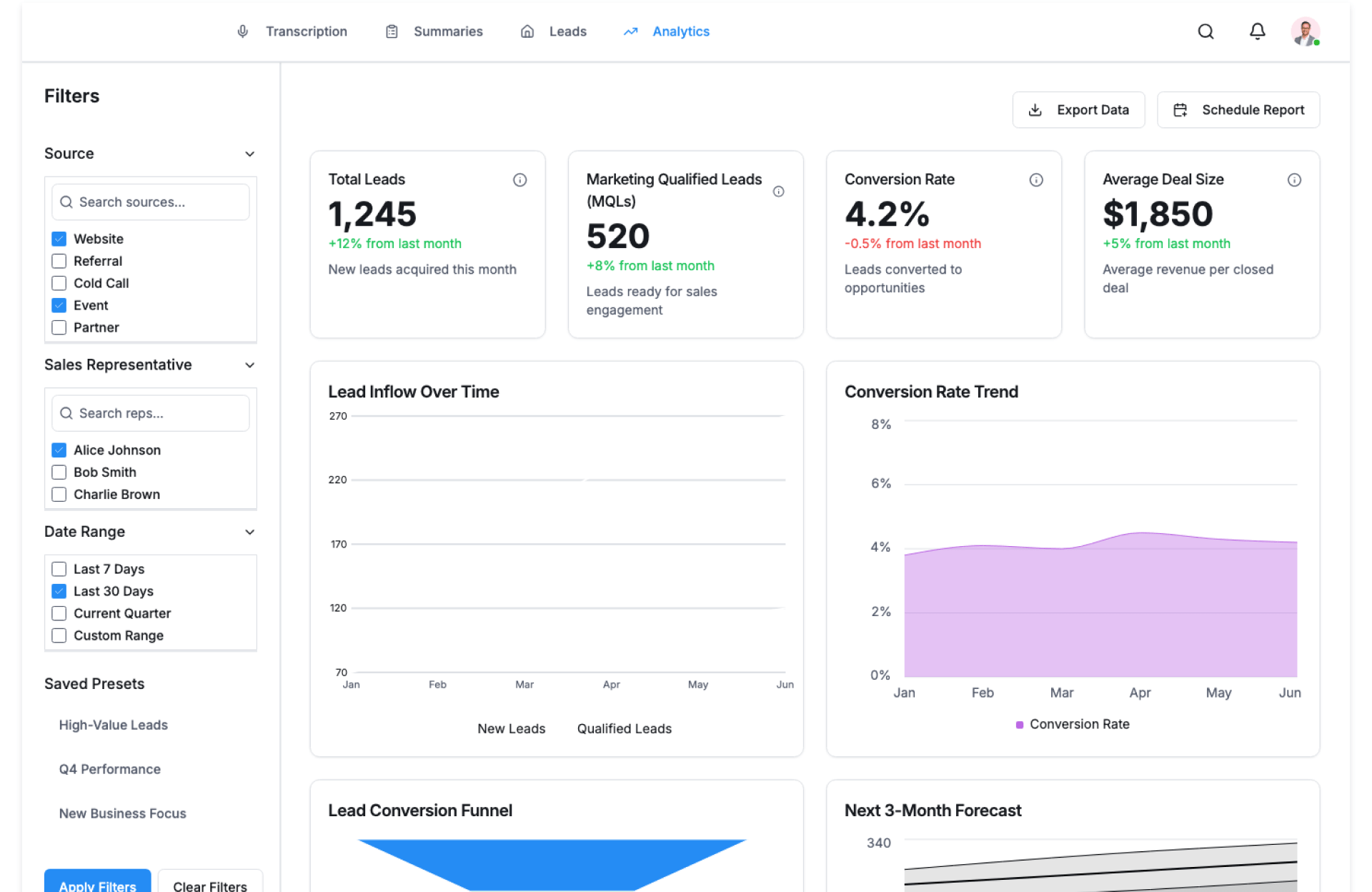Click the clipboard icon beside Summaries
Viewport: 1372px width, 892px height.
tap(392, 31)
